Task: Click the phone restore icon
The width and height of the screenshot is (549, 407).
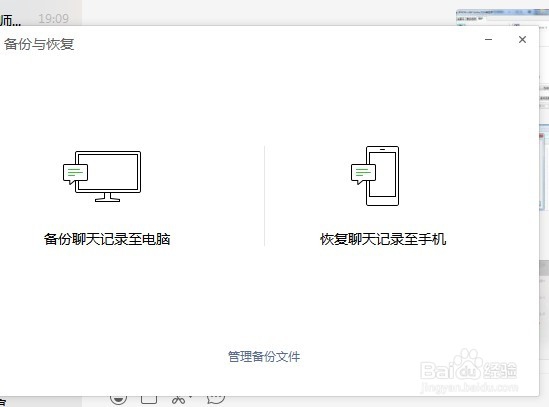Action: pos(375,176)
